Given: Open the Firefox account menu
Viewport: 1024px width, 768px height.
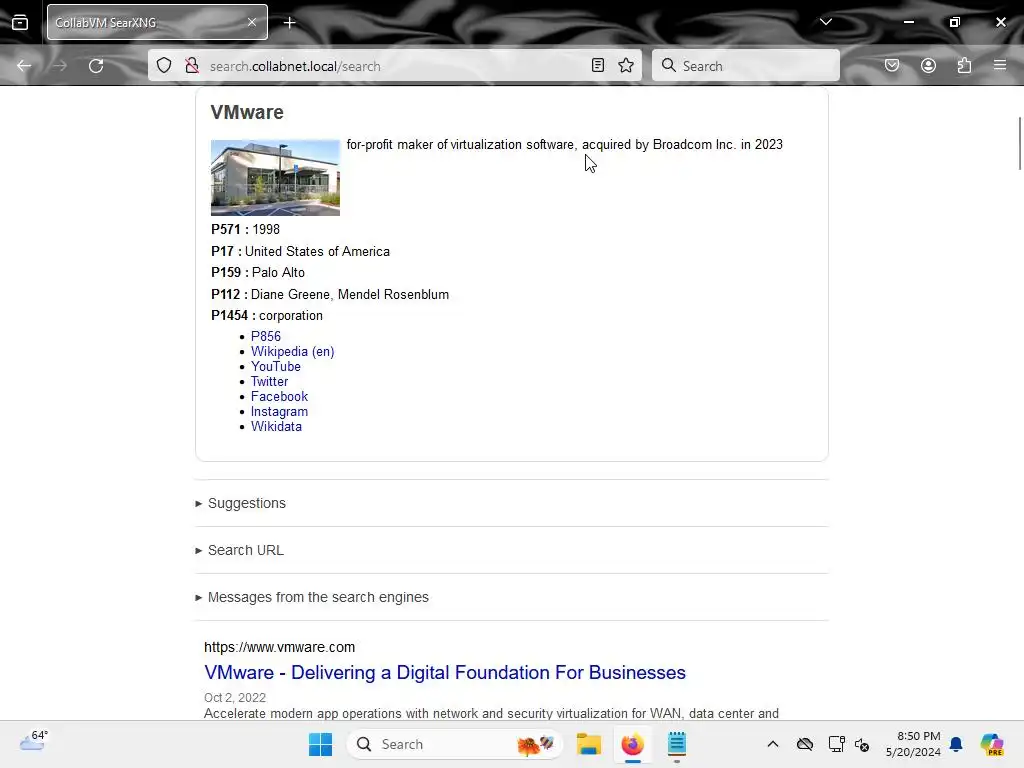Looking at the screenshot, I should pos(928,65).
